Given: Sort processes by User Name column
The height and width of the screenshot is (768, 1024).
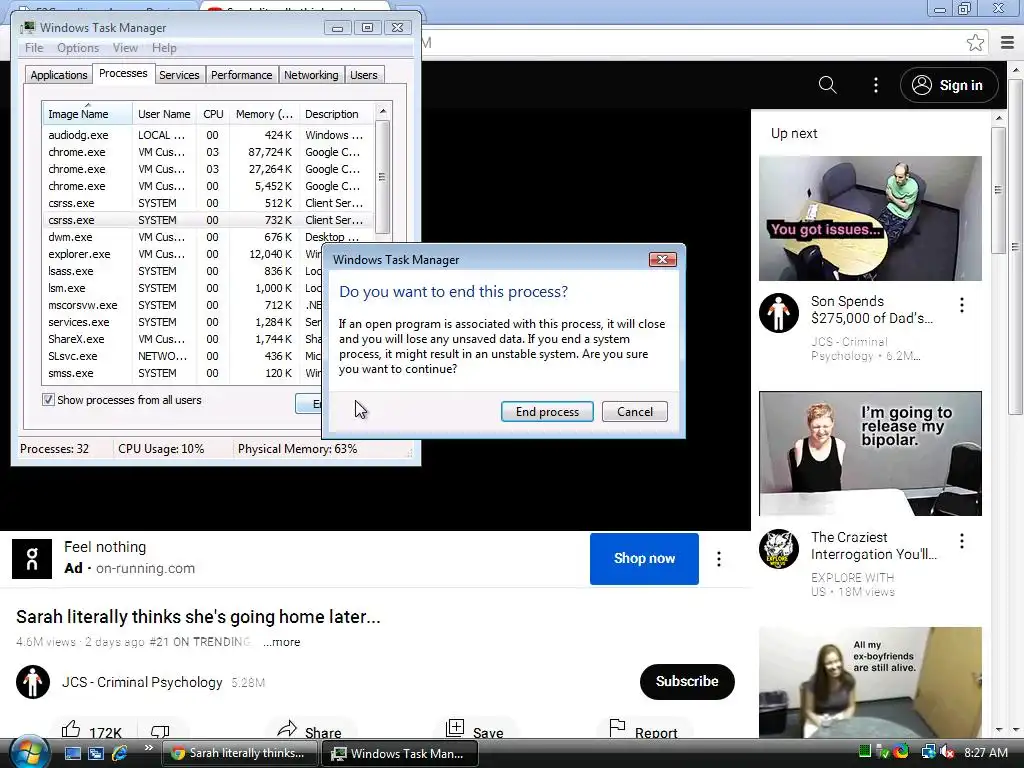Looking at the screenshot, I should (x=164, y=114).
